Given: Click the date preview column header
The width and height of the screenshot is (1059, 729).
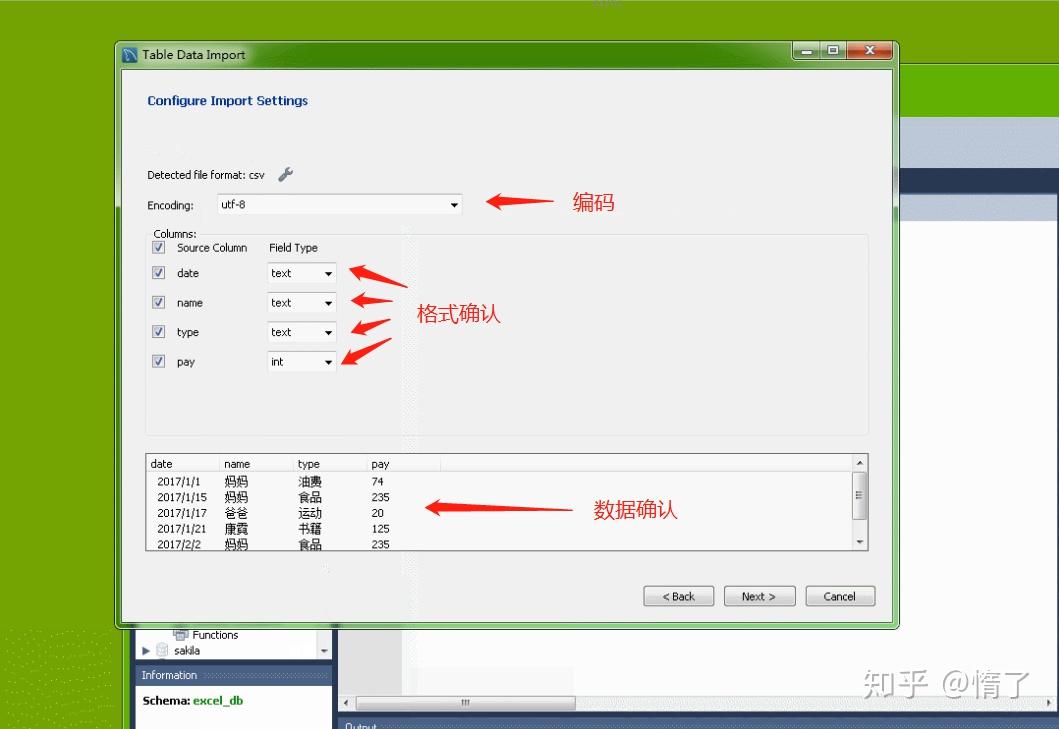Looking at the screenshot, I should 183,463.
